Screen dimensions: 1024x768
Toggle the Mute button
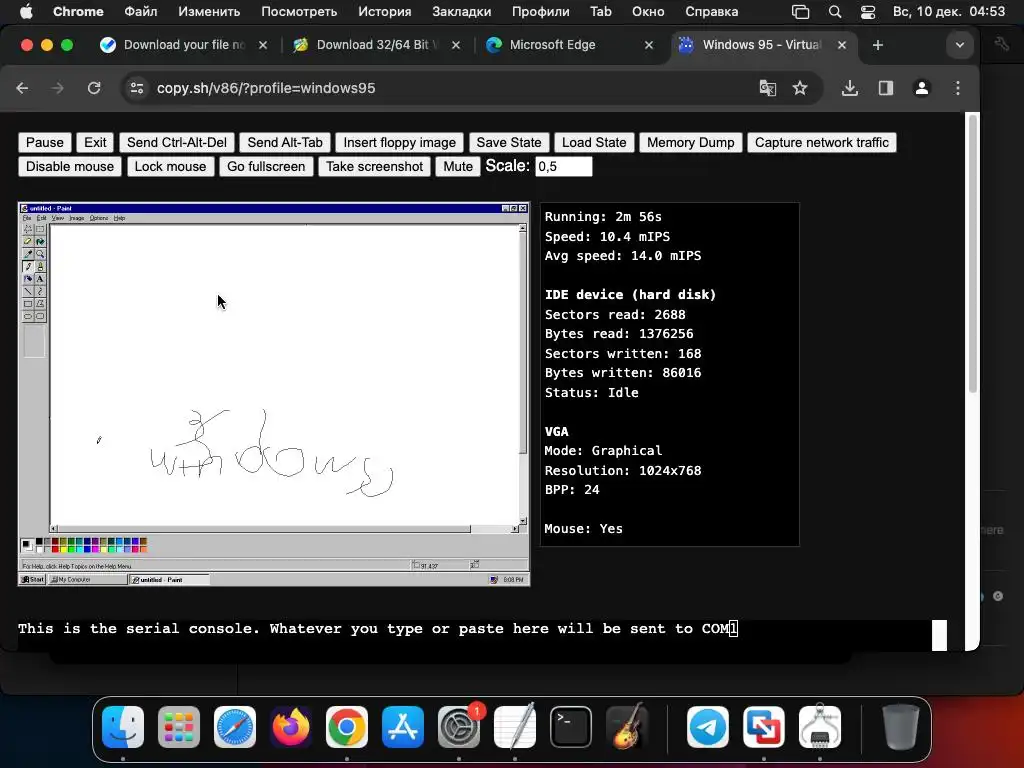click(458, 167)
